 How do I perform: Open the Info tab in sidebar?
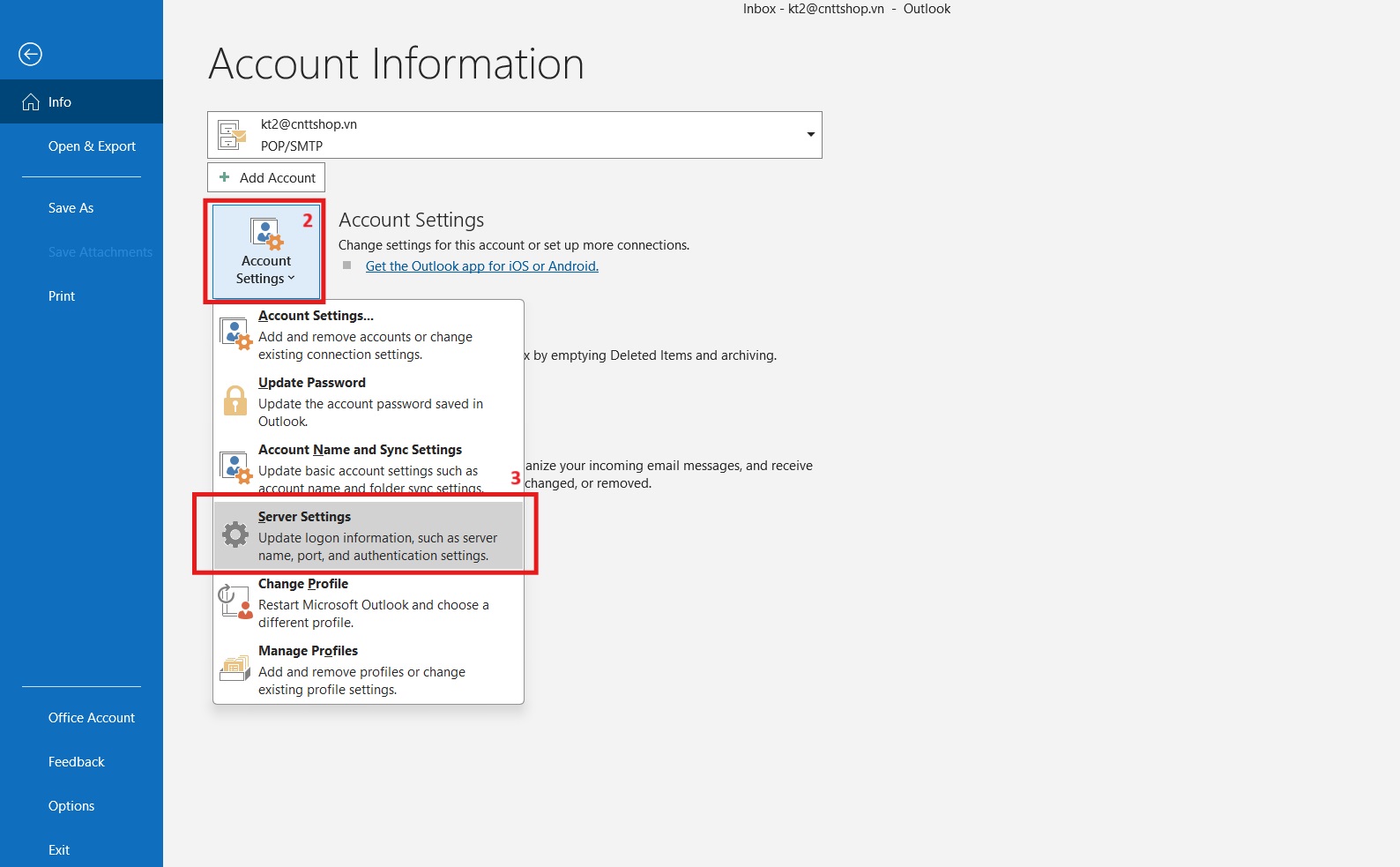point(81,102)
